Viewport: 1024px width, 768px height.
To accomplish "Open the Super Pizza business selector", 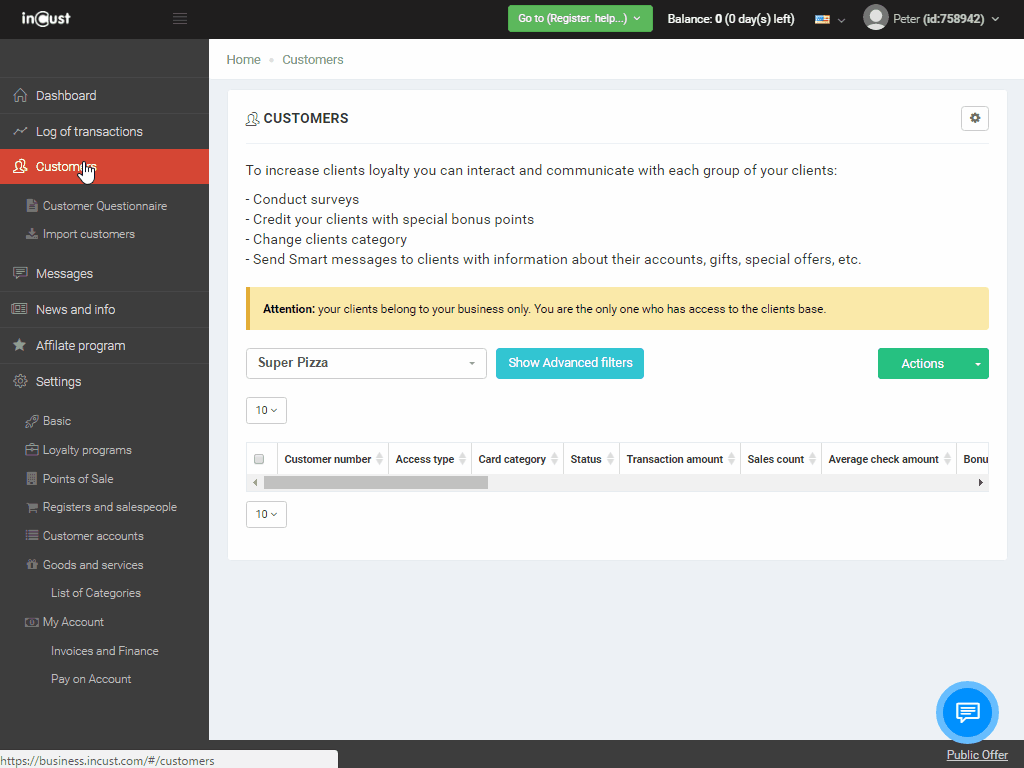I will 366,363.
